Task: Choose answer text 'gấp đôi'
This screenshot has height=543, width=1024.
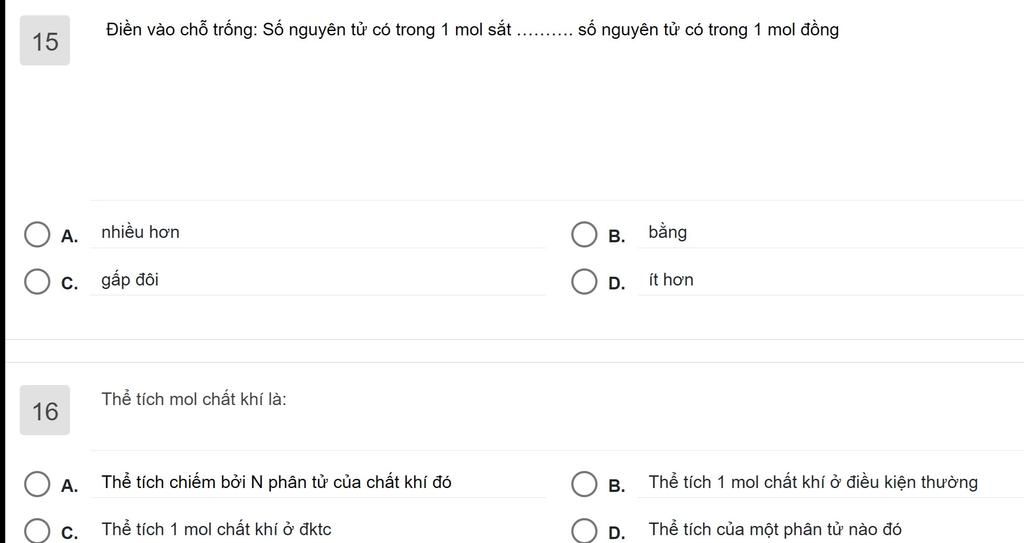Action: [130, 280]
